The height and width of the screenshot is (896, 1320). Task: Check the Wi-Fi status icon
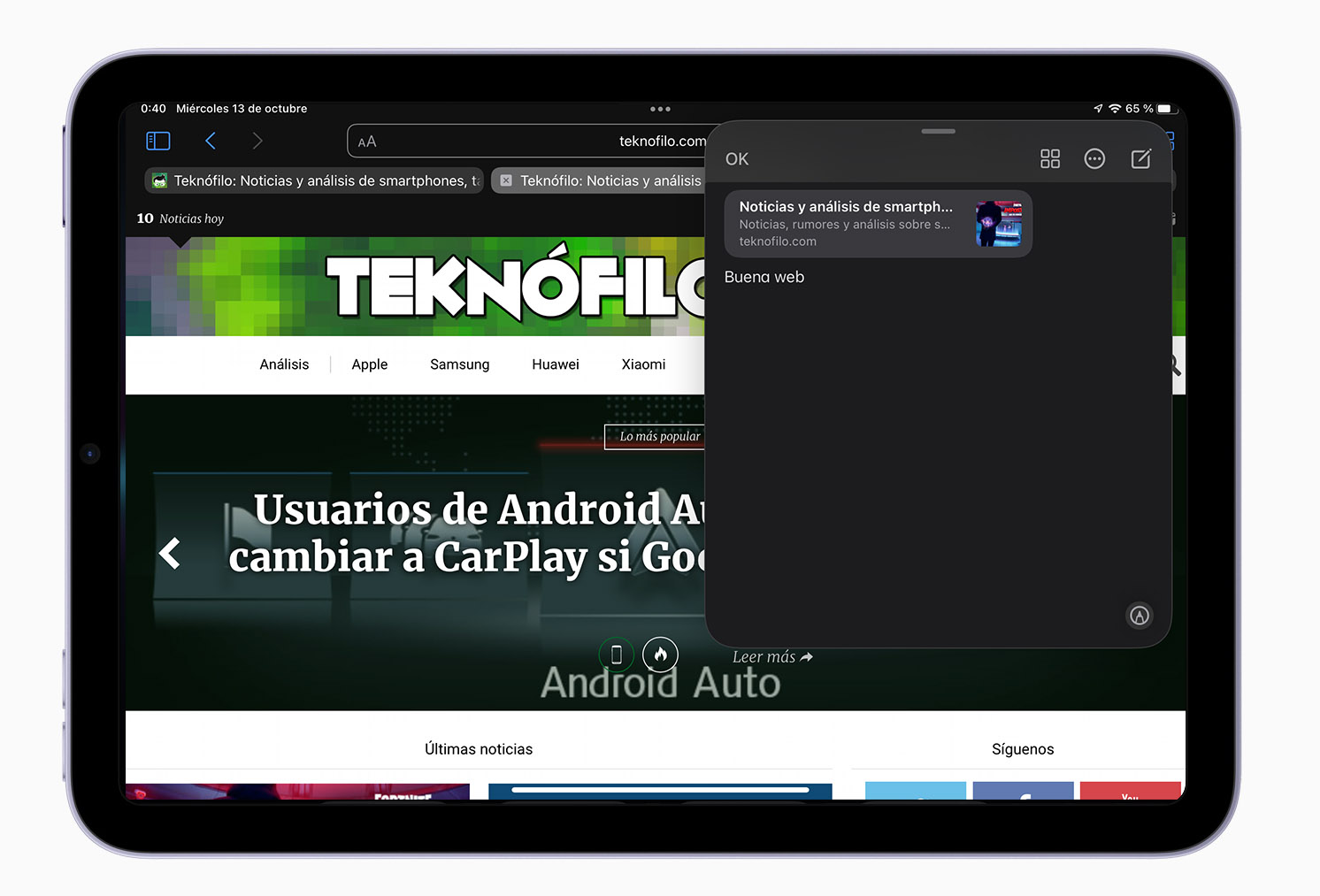pyautogui.click(x=1115, y=109)
